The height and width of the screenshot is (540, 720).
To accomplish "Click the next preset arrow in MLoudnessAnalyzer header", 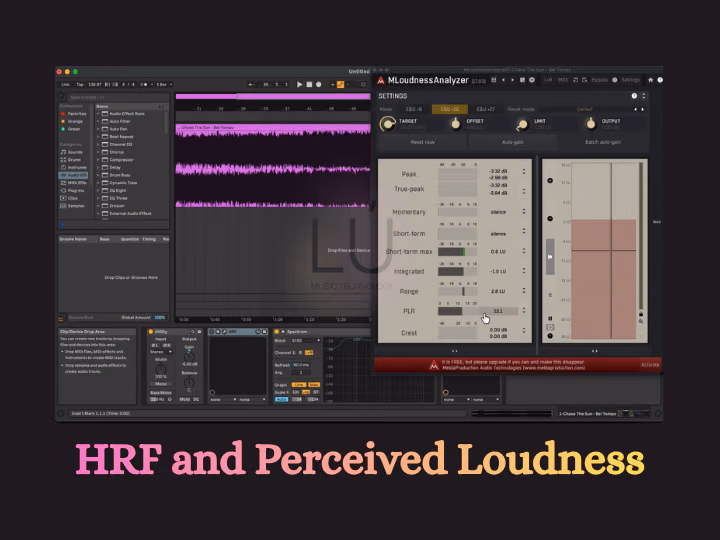I will tap(512, 80).
